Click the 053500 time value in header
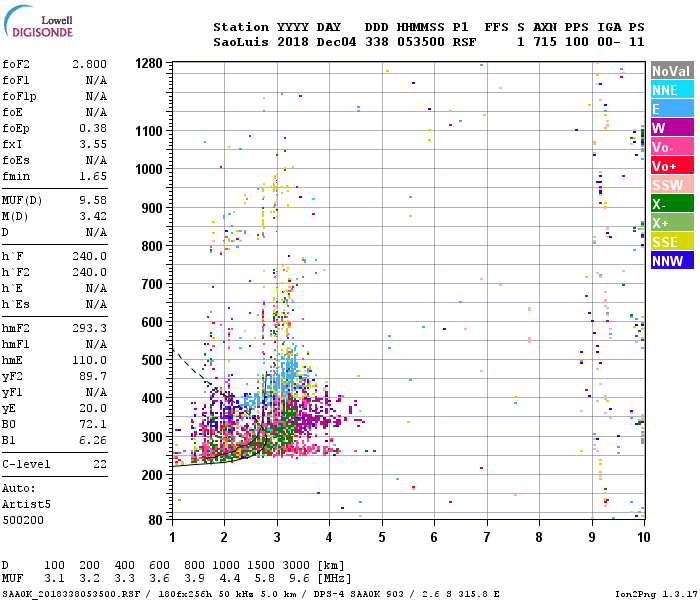 tap(421, 42)
